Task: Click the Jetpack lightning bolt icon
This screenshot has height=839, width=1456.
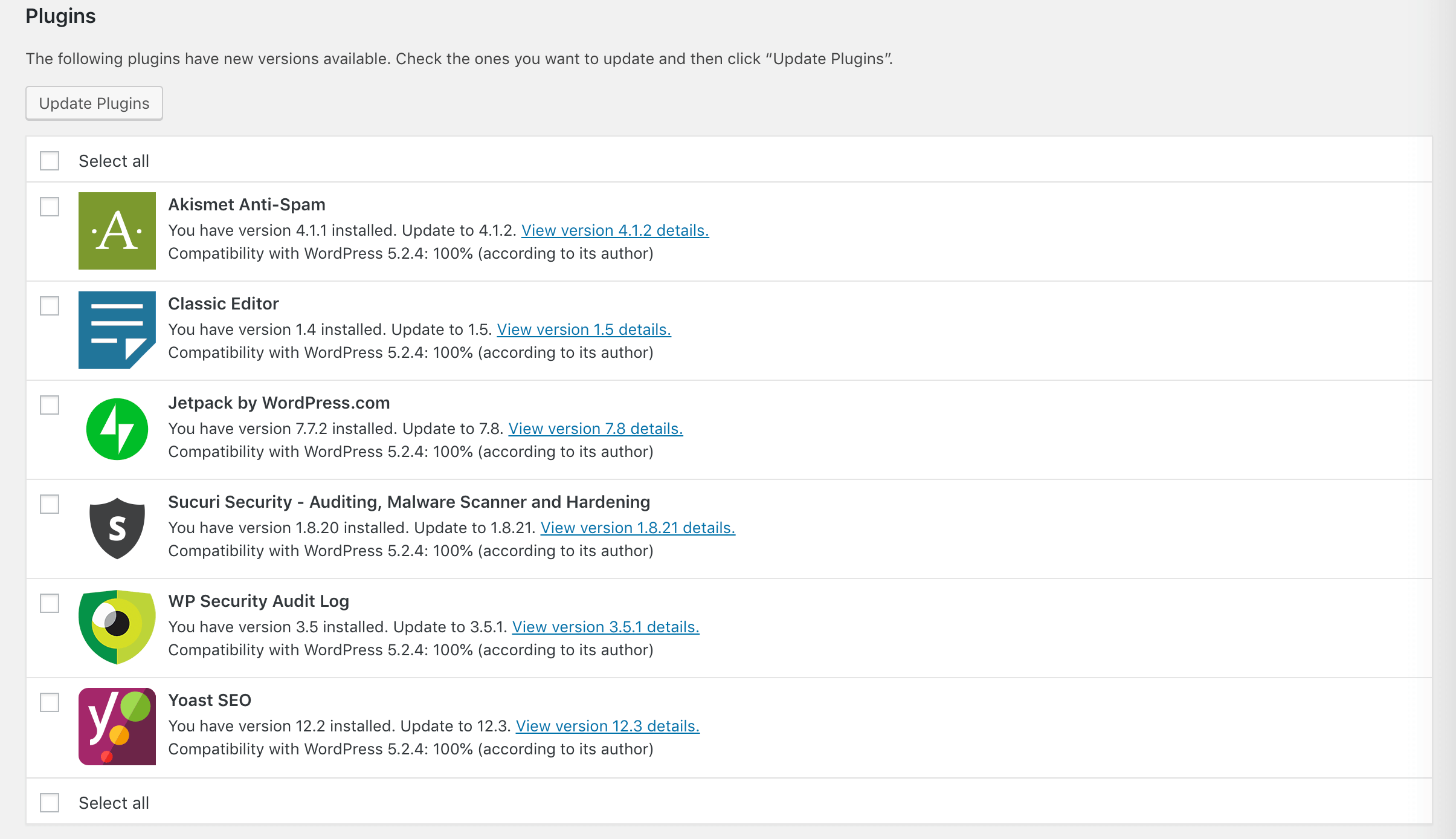Action: coord(117,429)
